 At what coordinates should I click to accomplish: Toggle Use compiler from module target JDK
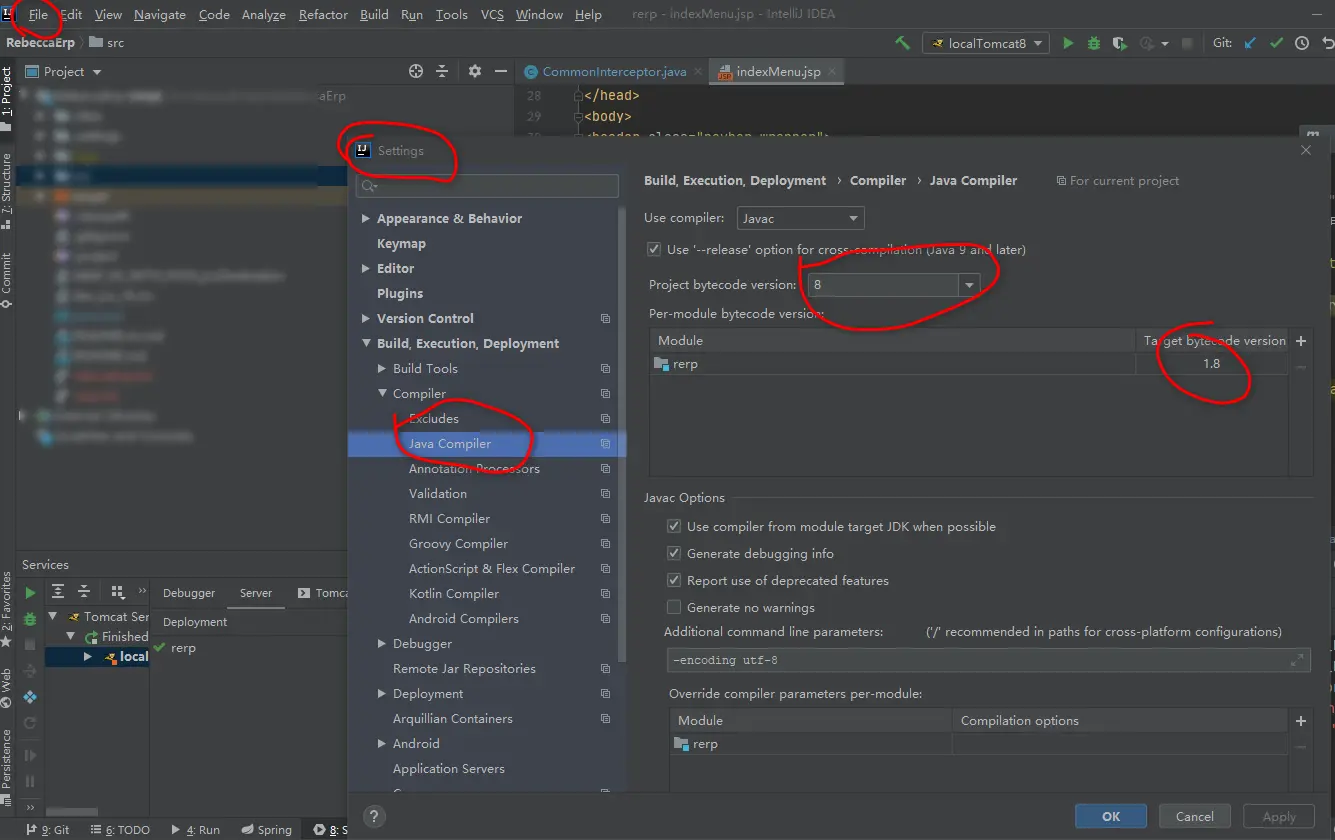coord(674,526)
